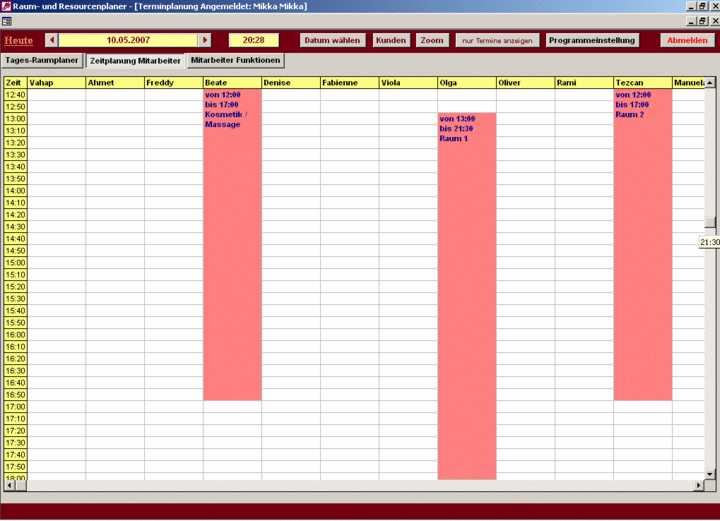The height and width of the screenshot is (521, 720).
Task: Select Olga's Raum 1 appointment
Action: 467,296
